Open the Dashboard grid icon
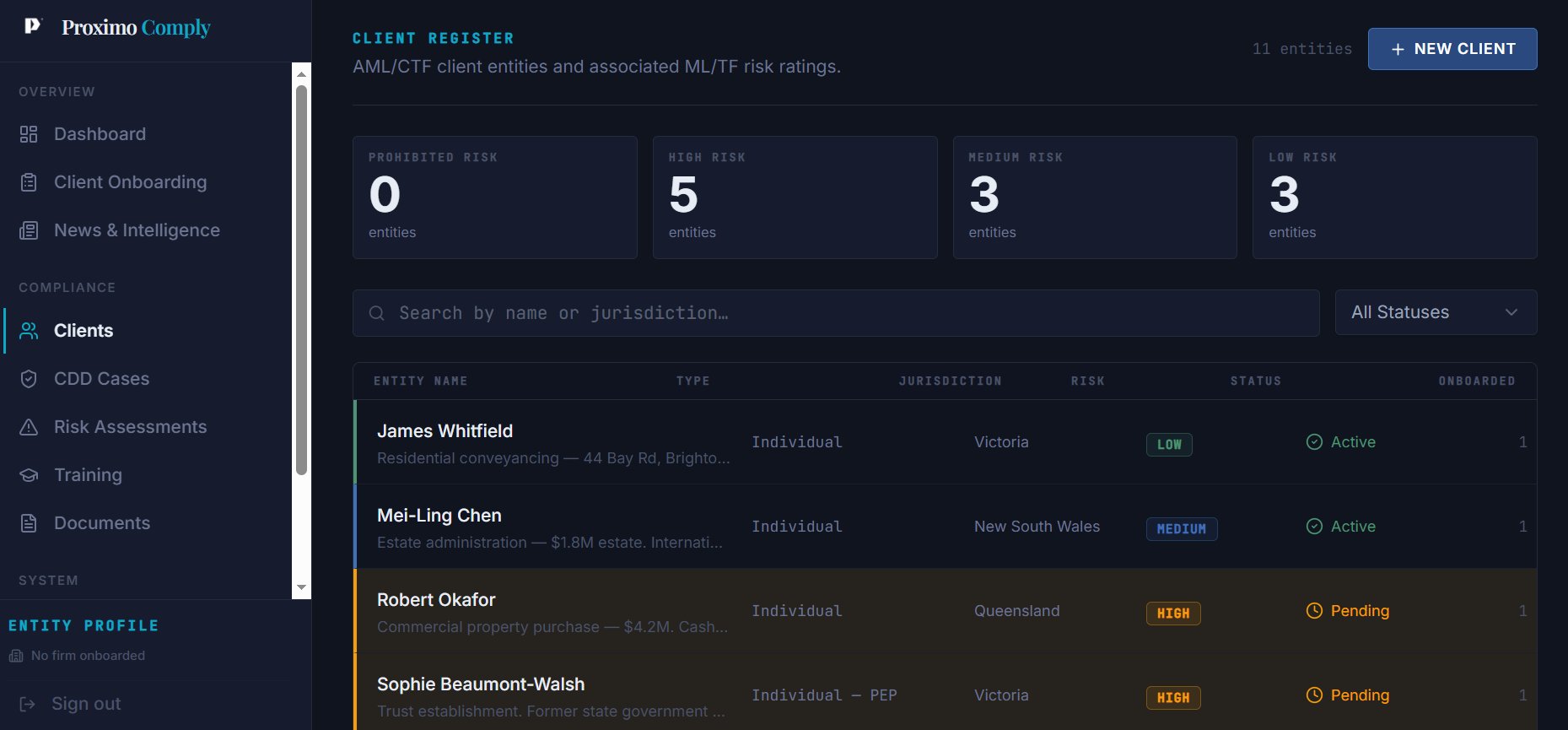This screenshot has height=730, width=1568. 29,134
